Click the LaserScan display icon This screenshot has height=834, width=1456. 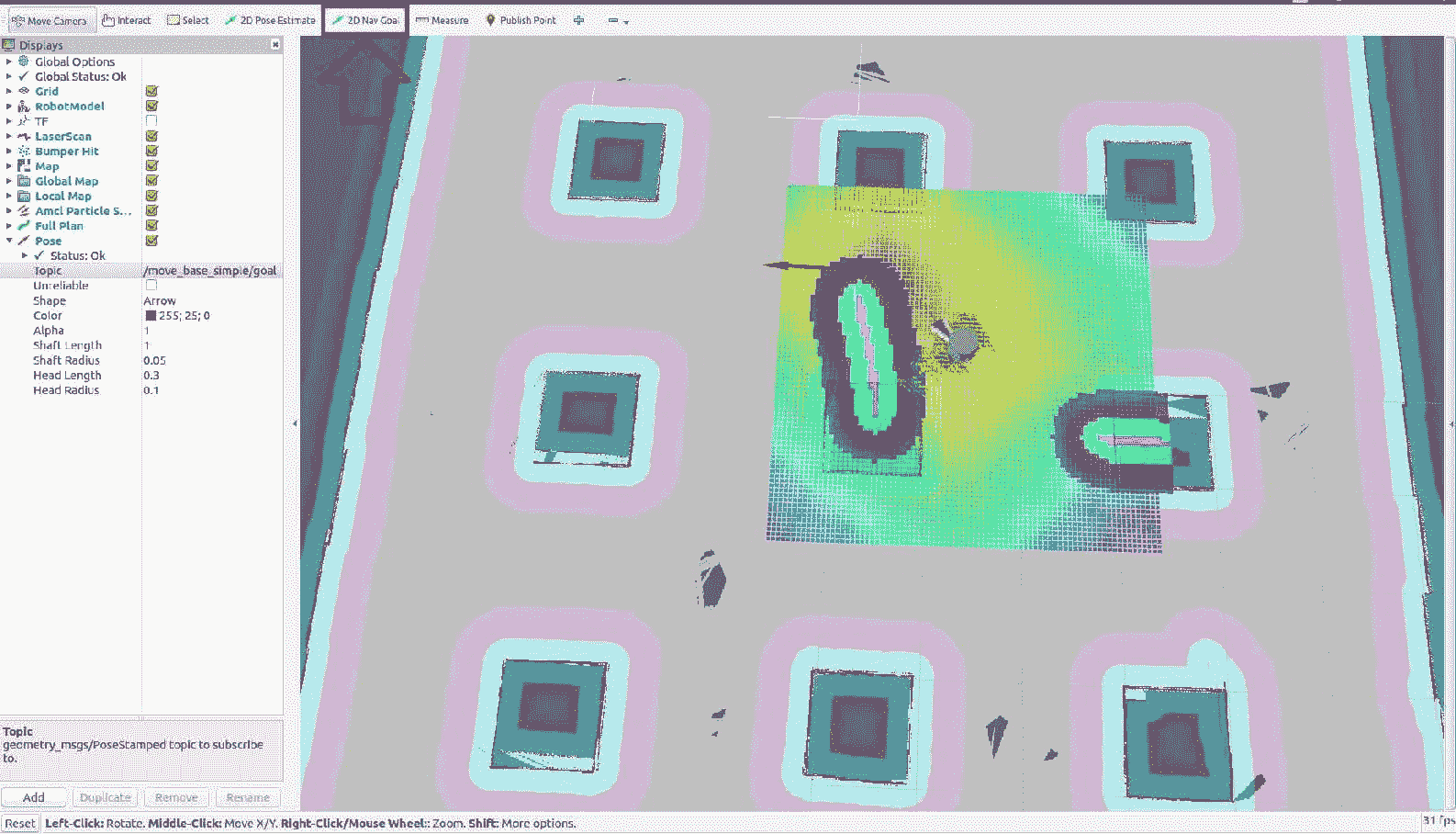[24, 136]
